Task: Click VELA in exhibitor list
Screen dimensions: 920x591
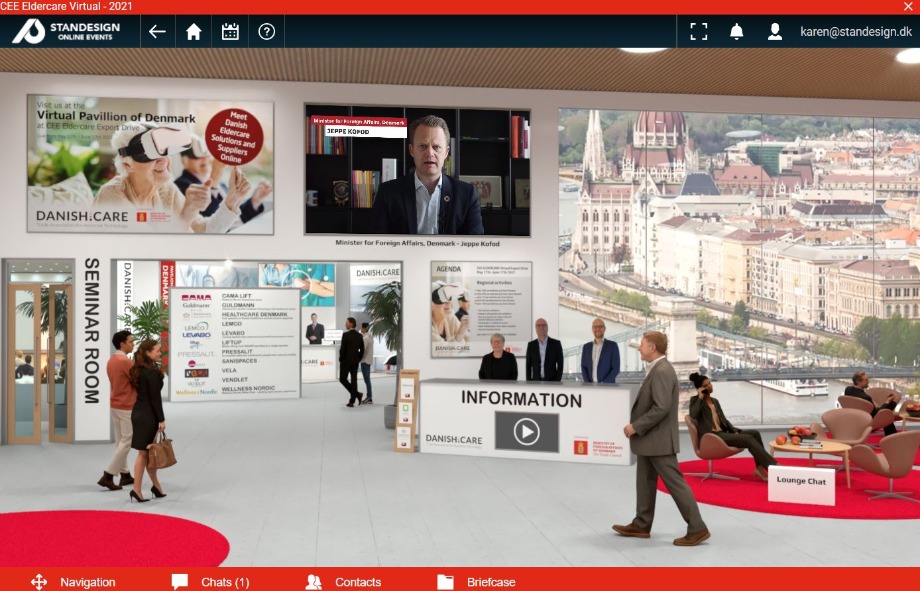Action: [229, 370]
